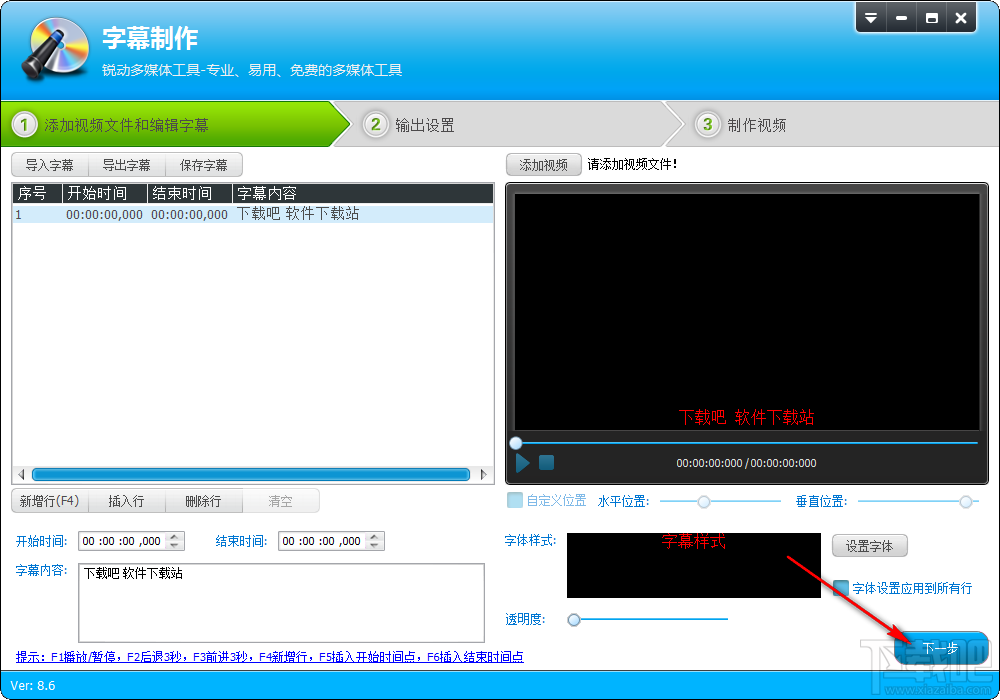
Task: Click 导入字幕 to import subtitles
Action: tap(49, 164)
